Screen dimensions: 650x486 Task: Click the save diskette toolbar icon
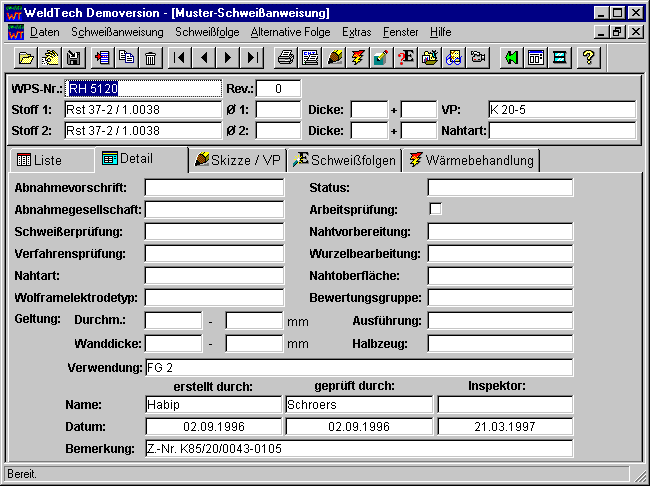click(73, 58)
